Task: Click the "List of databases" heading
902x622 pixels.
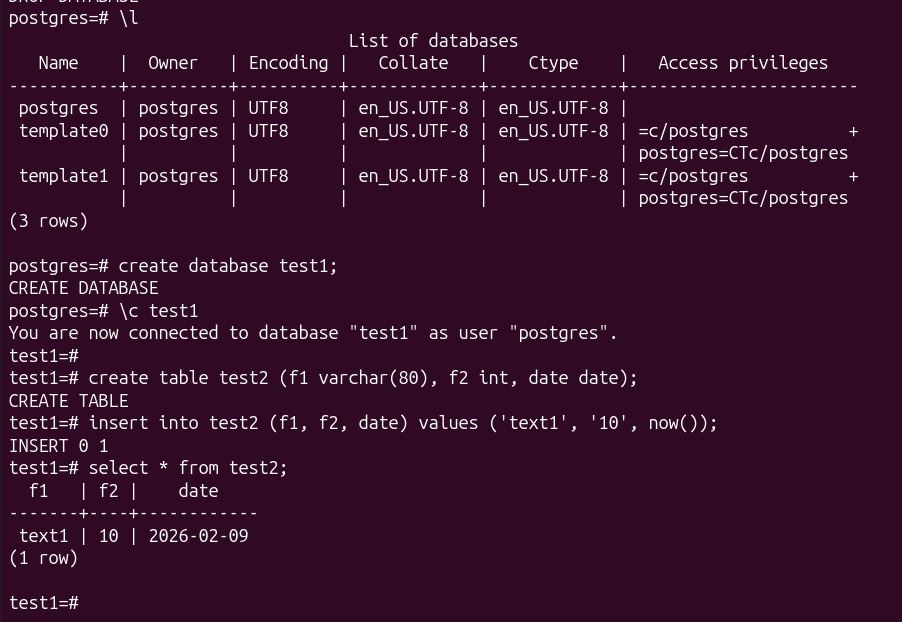Action: tap(433, 41)
